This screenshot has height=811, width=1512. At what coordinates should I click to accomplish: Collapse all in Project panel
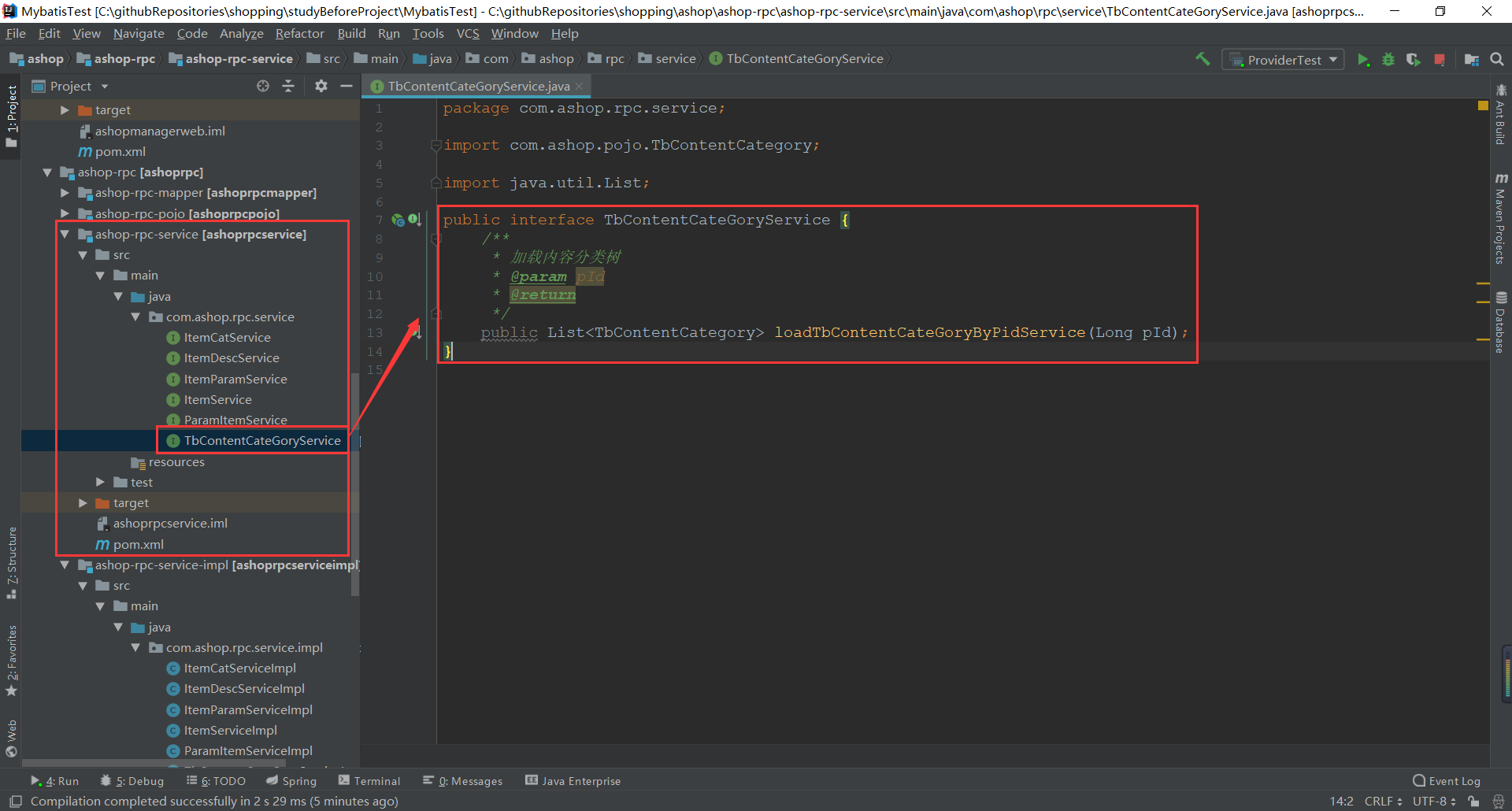288,86
